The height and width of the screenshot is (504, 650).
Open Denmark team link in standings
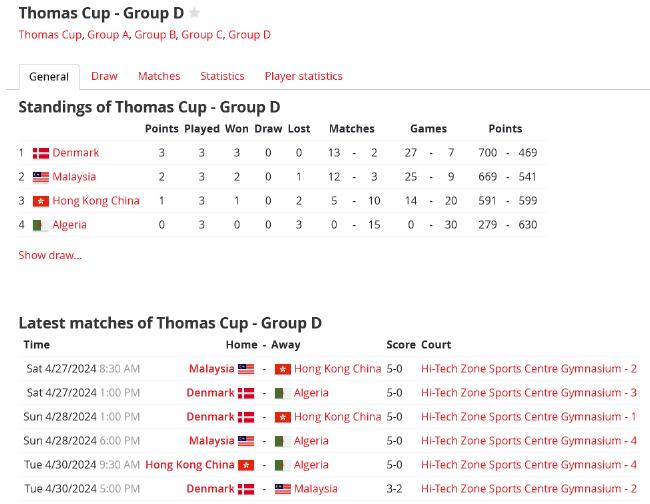coord(76,153)
